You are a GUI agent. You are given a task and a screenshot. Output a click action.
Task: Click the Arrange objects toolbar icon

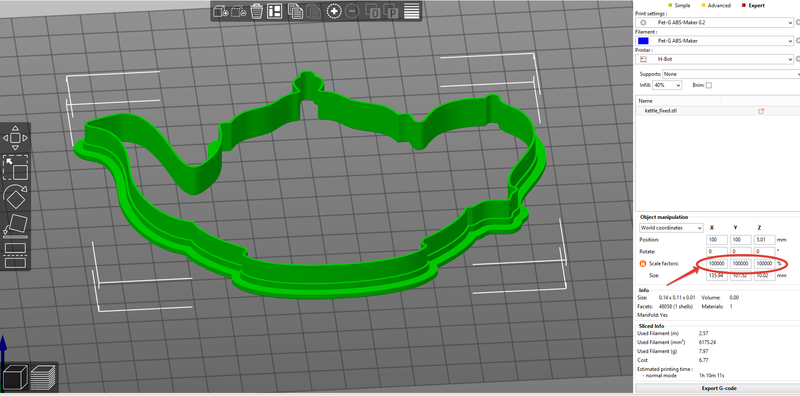tap(275, 11)
